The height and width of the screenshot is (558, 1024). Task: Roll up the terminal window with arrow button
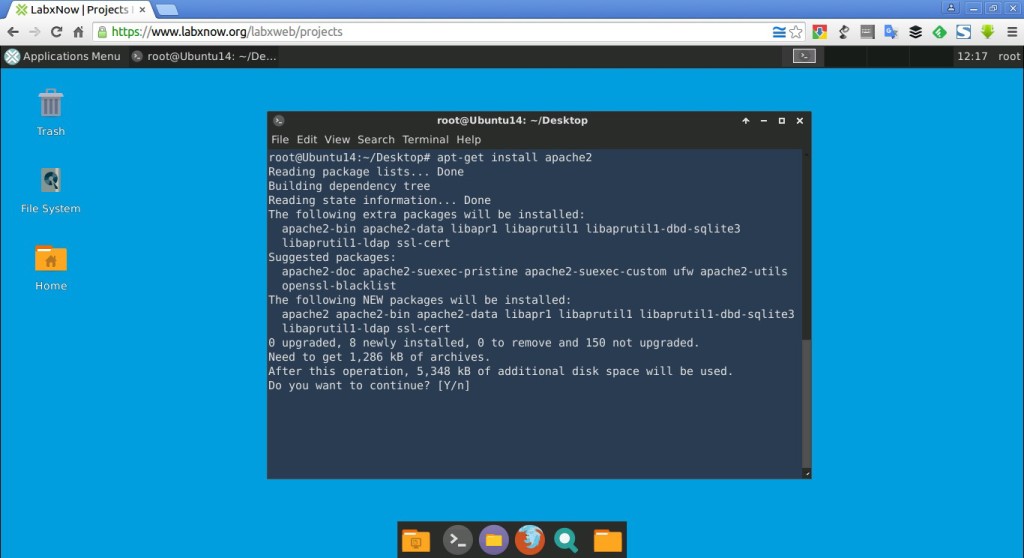coord(745,121)
